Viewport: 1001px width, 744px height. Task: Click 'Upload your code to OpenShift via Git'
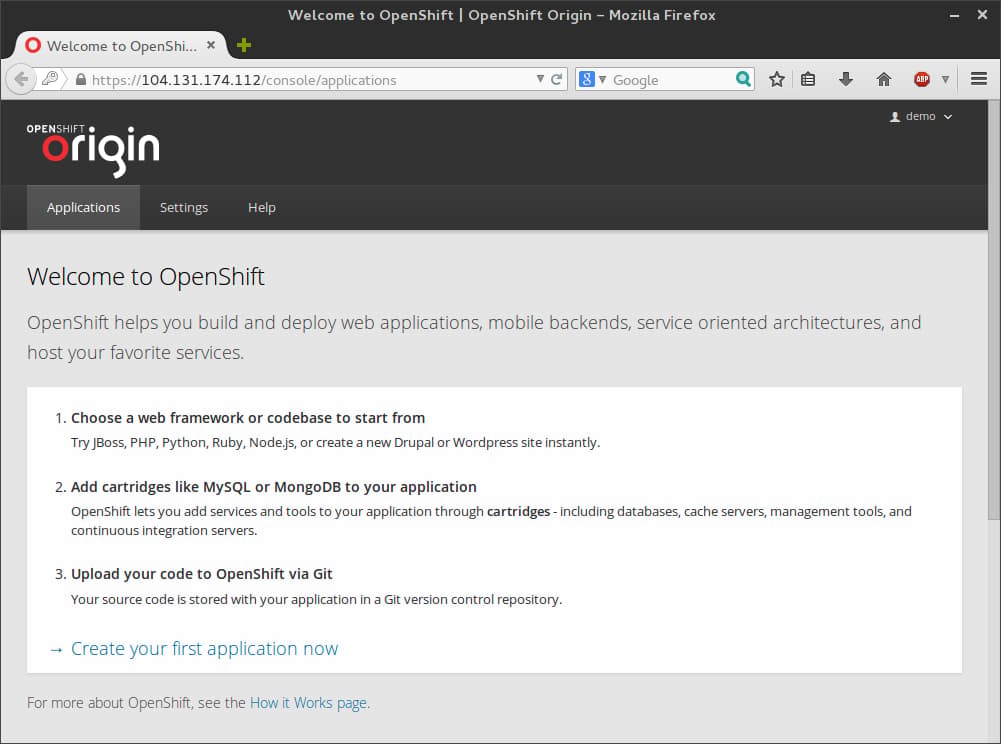coord(202,574)
